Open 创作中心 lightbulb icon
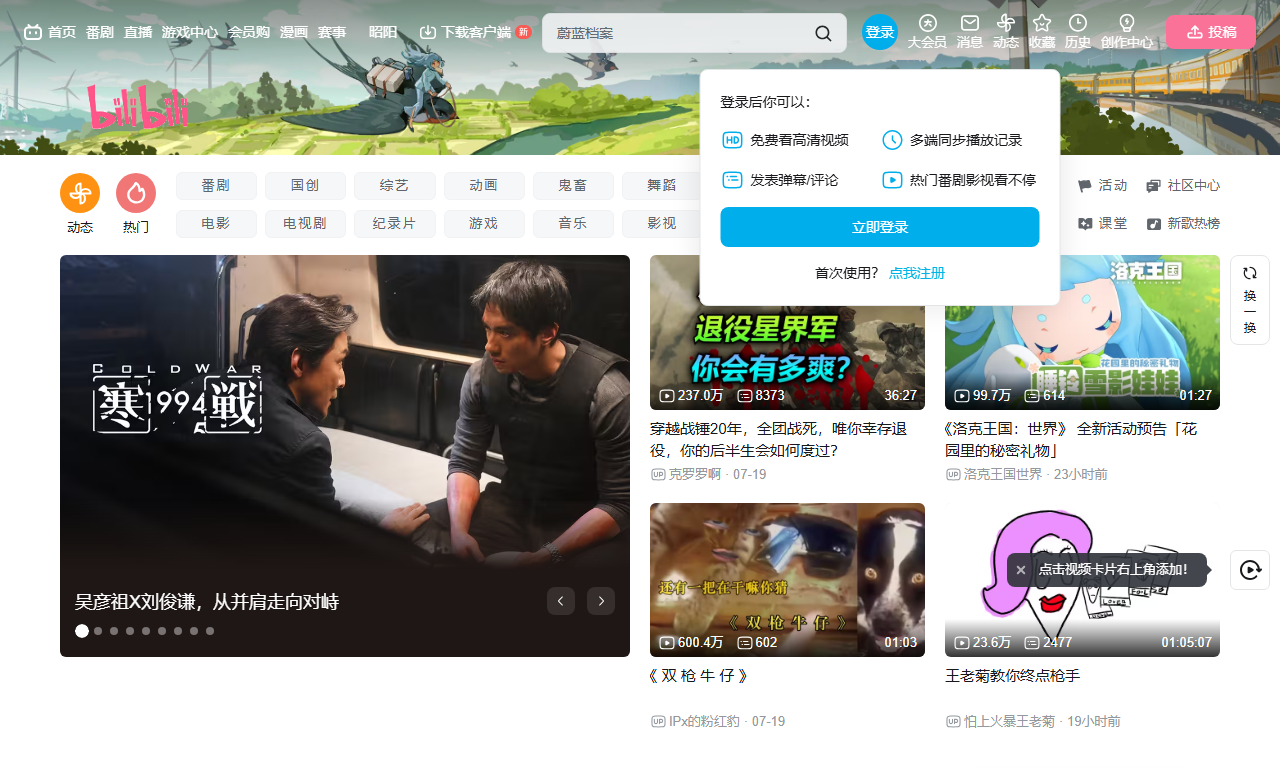 pyautogui.click(x=1127, y=23)
